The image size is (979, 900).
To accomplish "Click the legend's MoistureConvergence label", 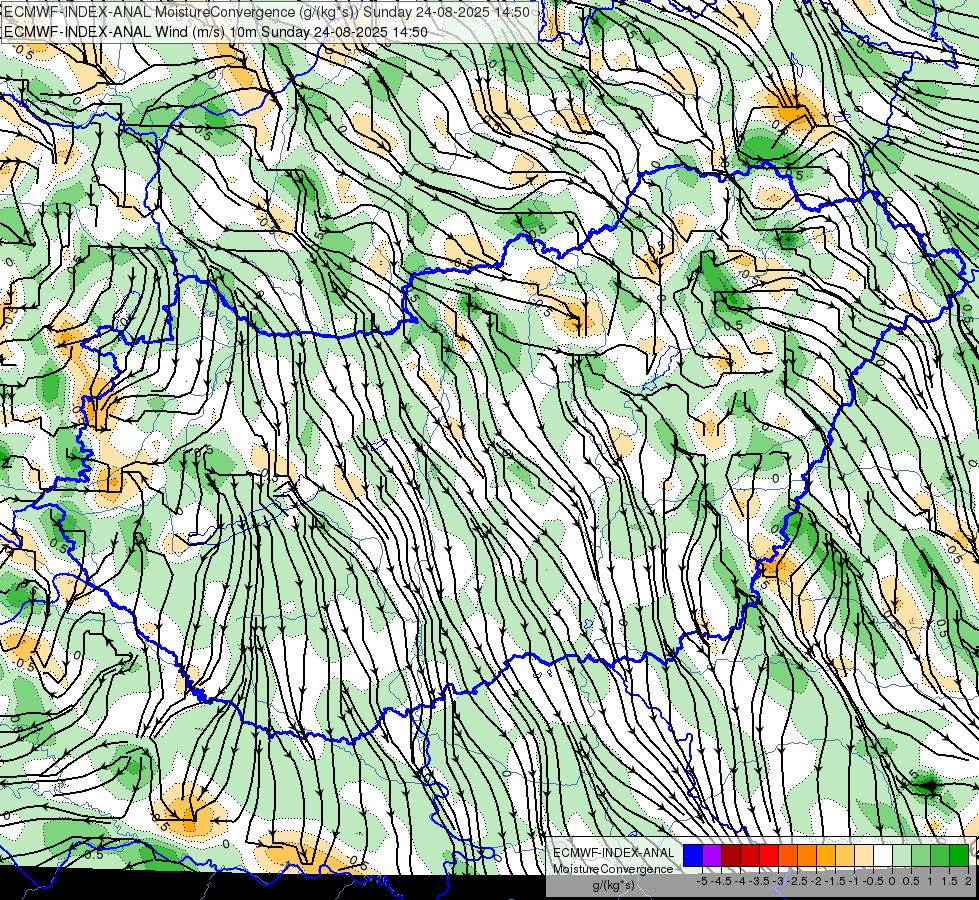I will coord(613,869).
